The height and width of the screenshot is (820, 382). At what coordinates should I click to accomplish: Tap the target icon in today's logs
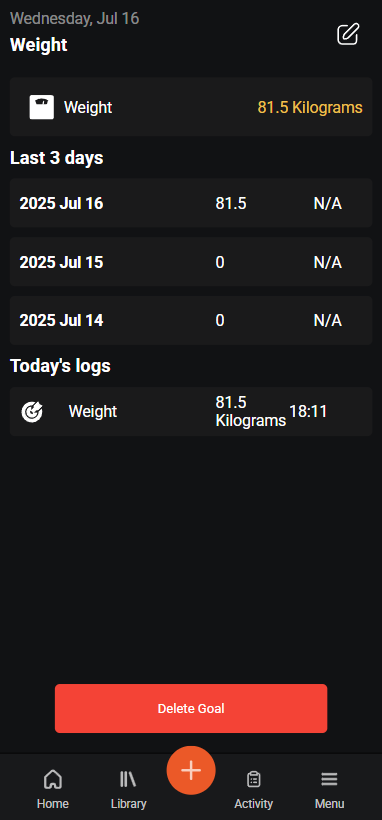coord(32,412)
